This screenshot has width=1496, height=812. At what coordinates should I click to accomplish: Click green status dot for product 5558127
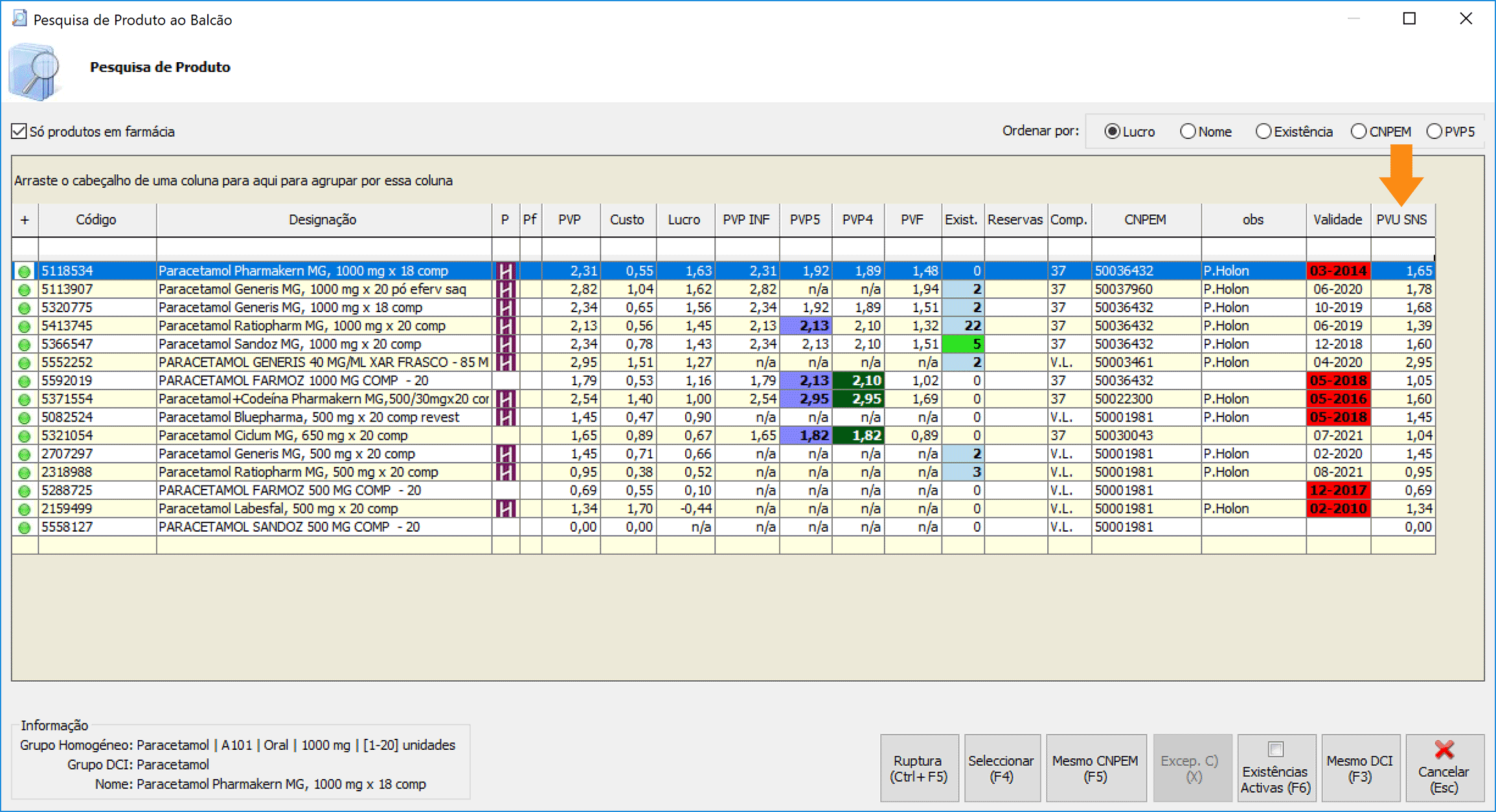(25, 527)
